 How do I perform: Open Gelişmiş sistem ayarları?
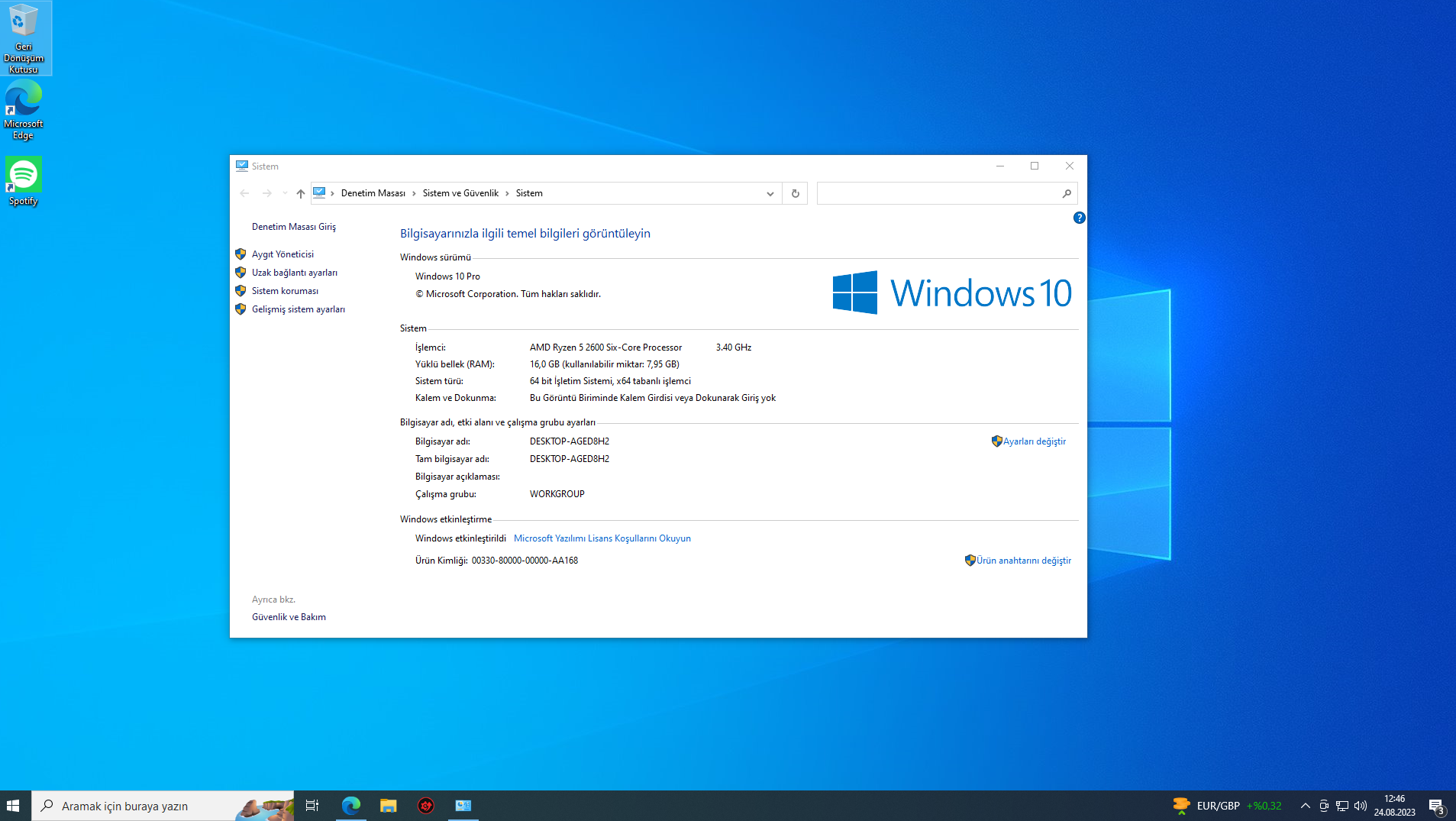point(299,309)
